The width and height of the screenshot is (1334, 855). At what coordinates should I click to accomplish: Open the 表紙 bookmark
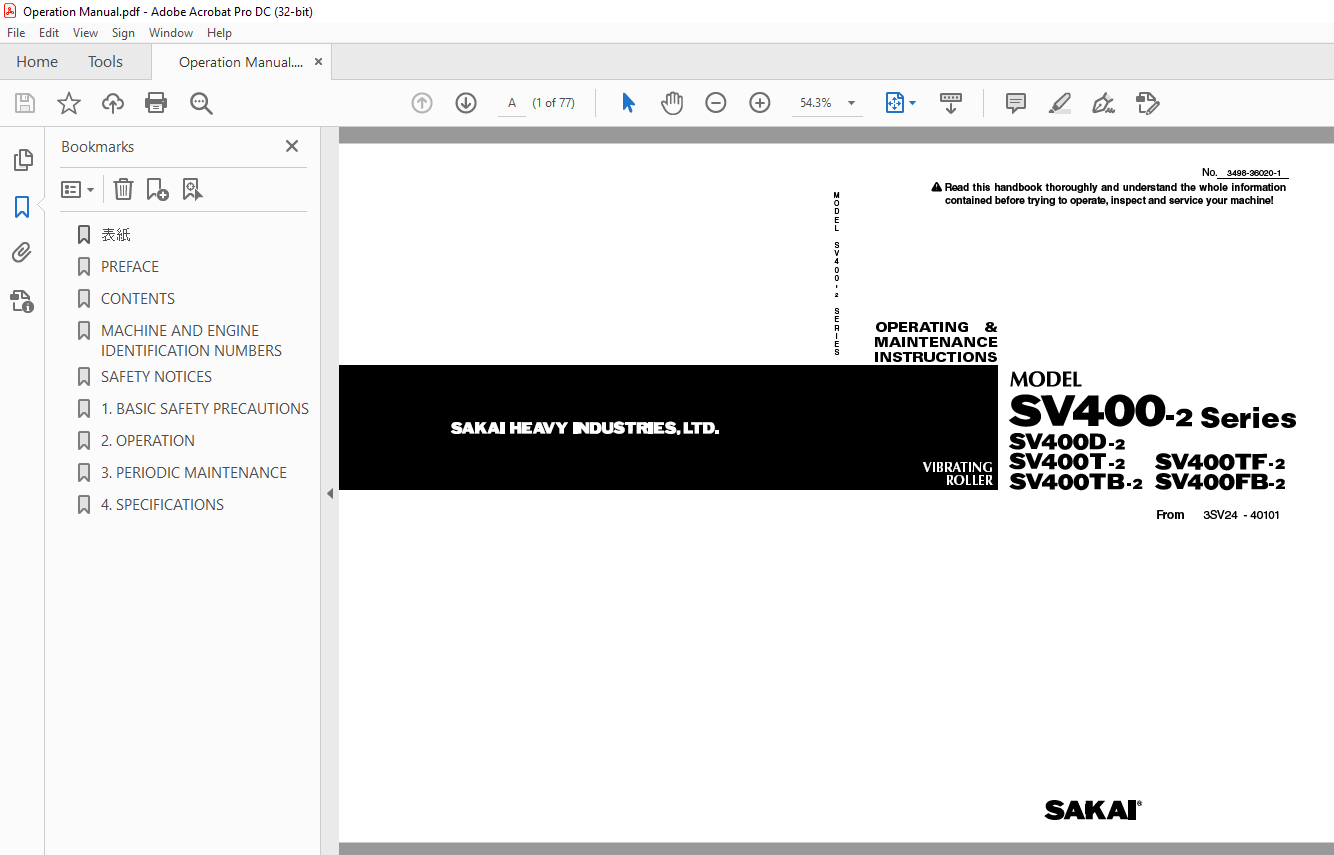[x=116, y=235]
